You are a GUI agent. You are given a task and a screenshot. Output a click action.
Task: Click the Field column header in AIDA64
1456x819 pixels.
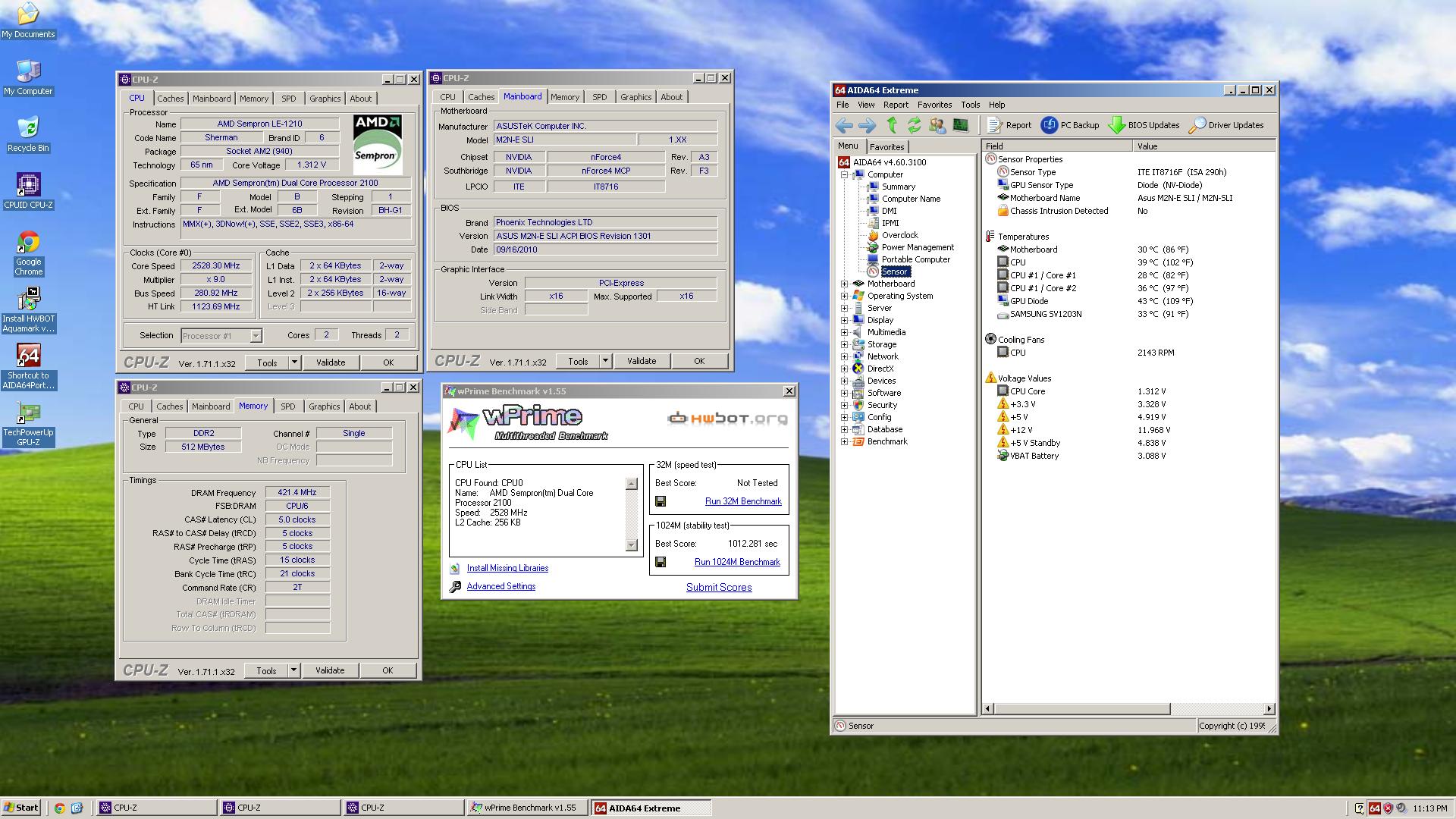pos(1057,146)
